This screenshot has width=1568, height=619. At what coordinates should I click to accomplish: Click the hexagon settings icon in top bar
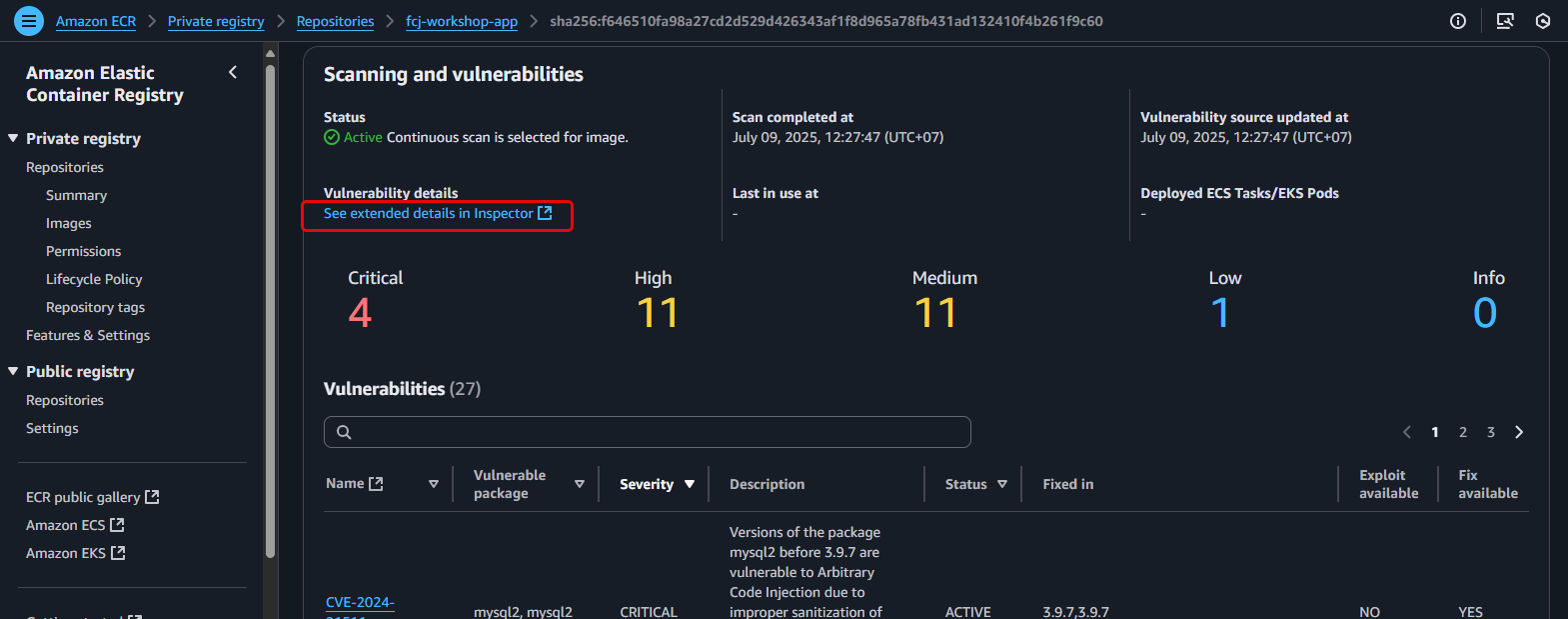coord(1543,21)
